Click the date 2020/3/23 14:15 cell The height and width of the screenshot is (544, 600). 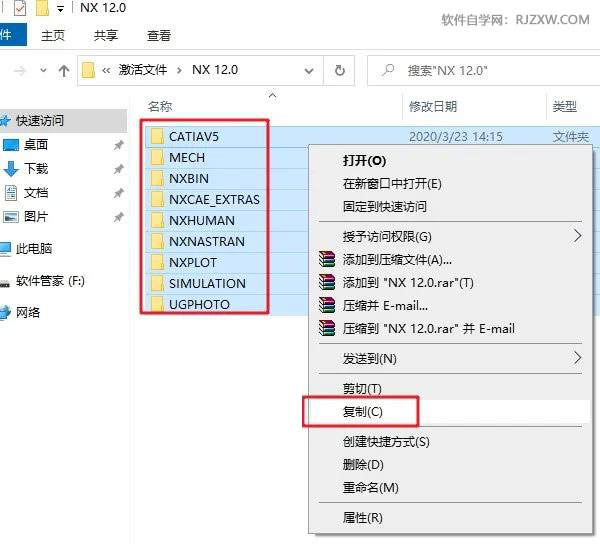coord(456,137)
